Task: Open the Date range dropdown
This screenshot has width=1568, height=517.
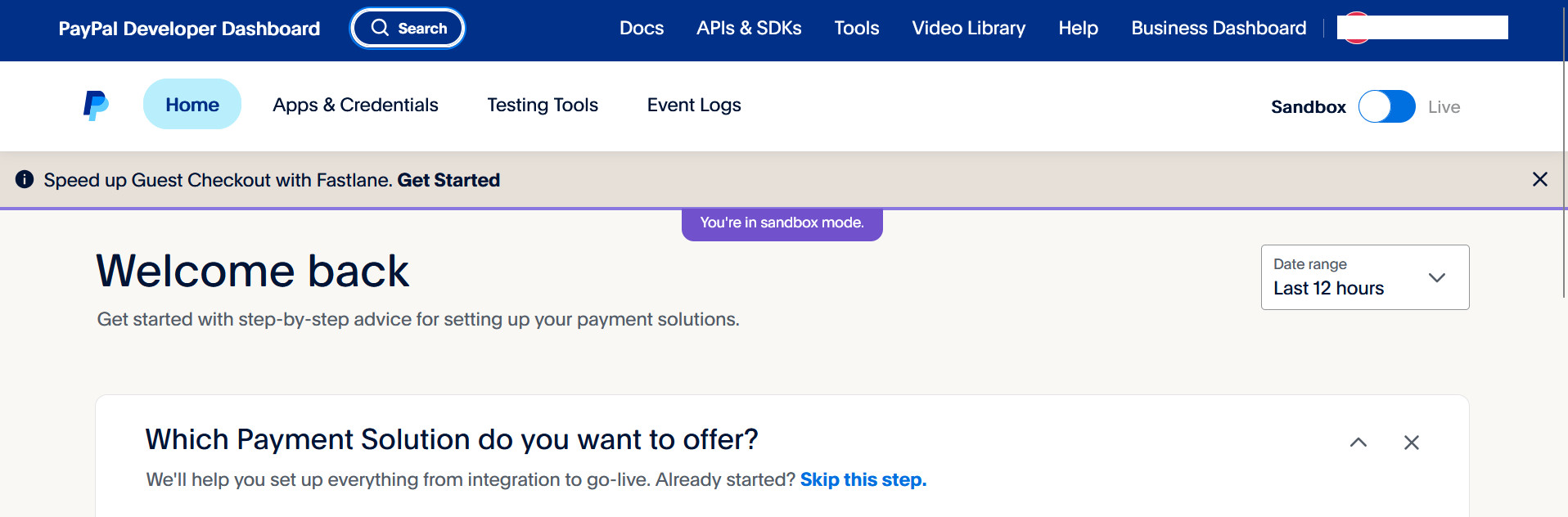Action: pos(1365,277)
